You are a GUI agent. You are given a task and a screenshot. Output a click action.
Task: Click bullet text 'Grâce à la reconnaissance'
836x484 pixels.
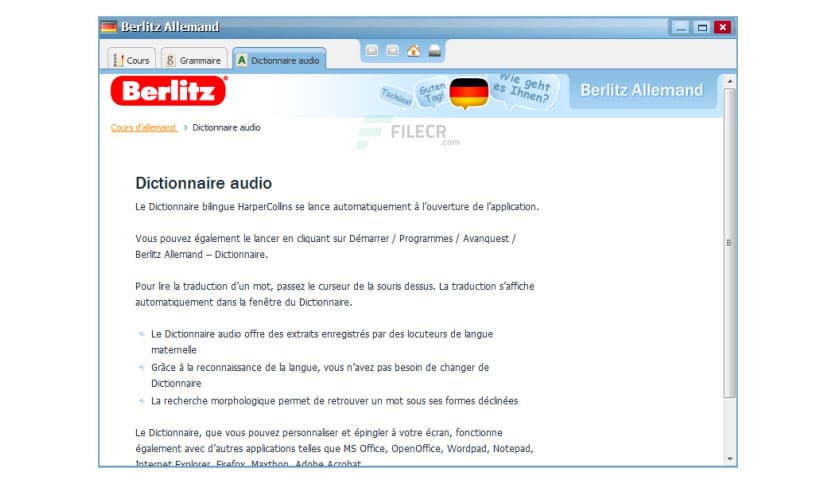point(320,375)
